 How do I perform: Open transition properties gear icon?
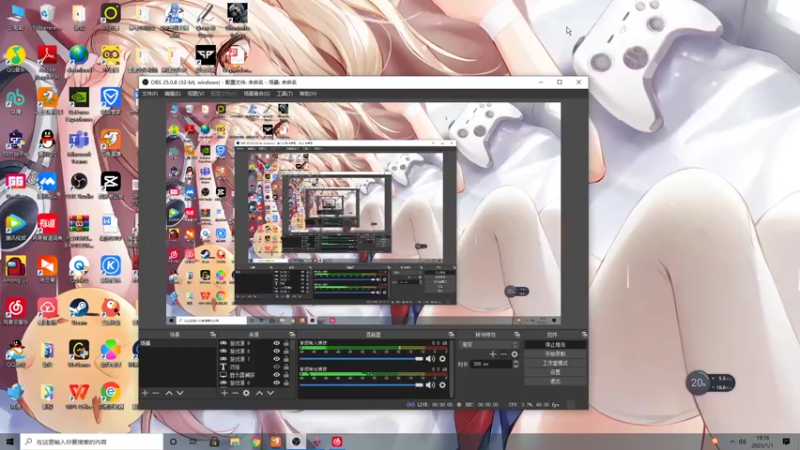click(x=514, y=354)
